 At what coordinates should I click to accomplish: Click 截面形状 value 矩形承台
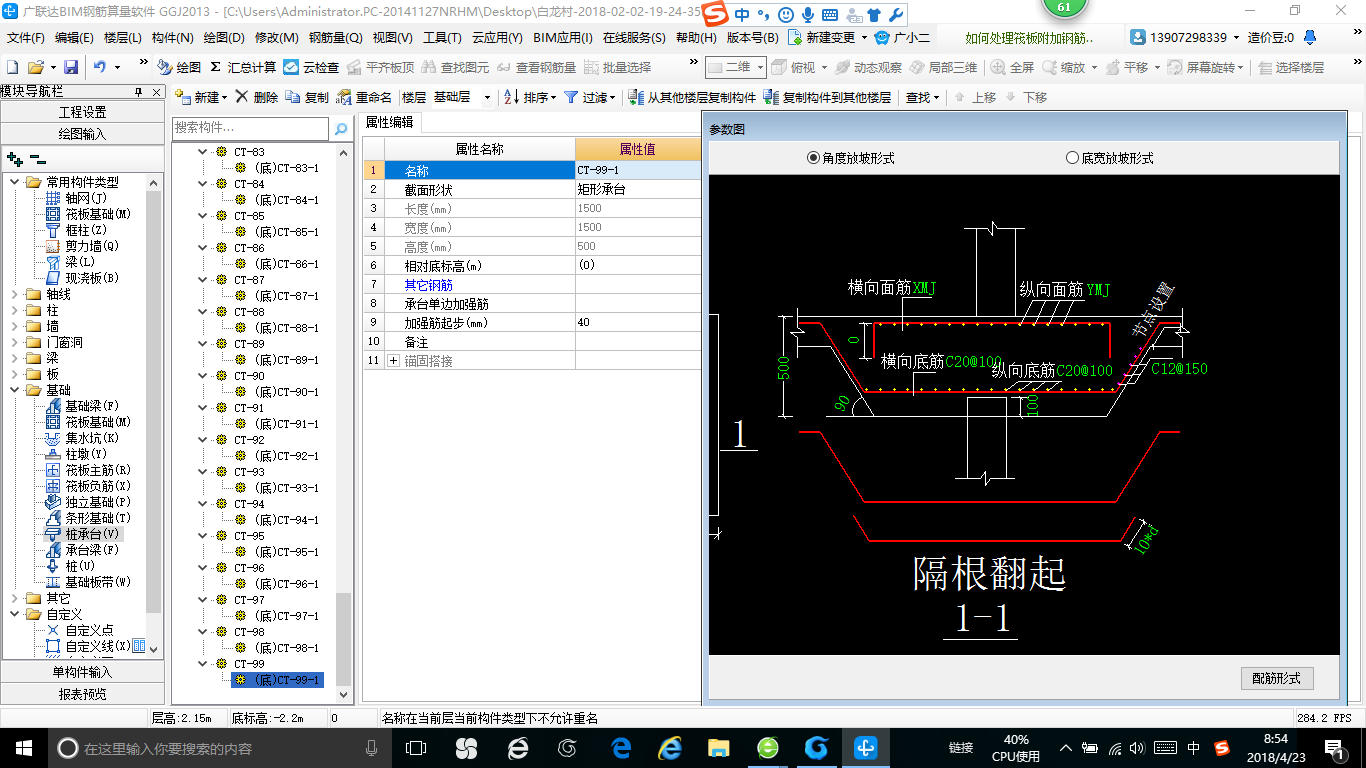(638, 189)
